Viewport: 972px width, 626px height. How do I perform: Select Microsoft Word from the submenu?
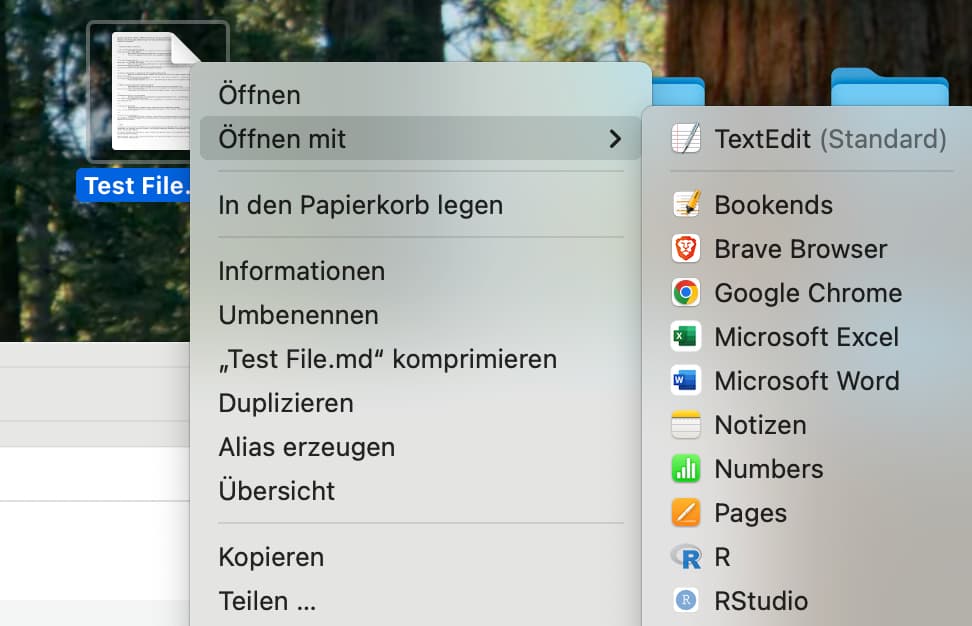click(x=806, y=381)
